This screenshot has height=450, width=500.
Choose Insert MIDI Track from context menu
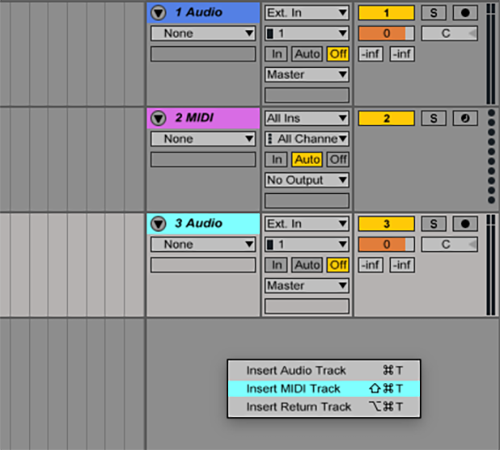pyautogui.click(x=324, y=389)
